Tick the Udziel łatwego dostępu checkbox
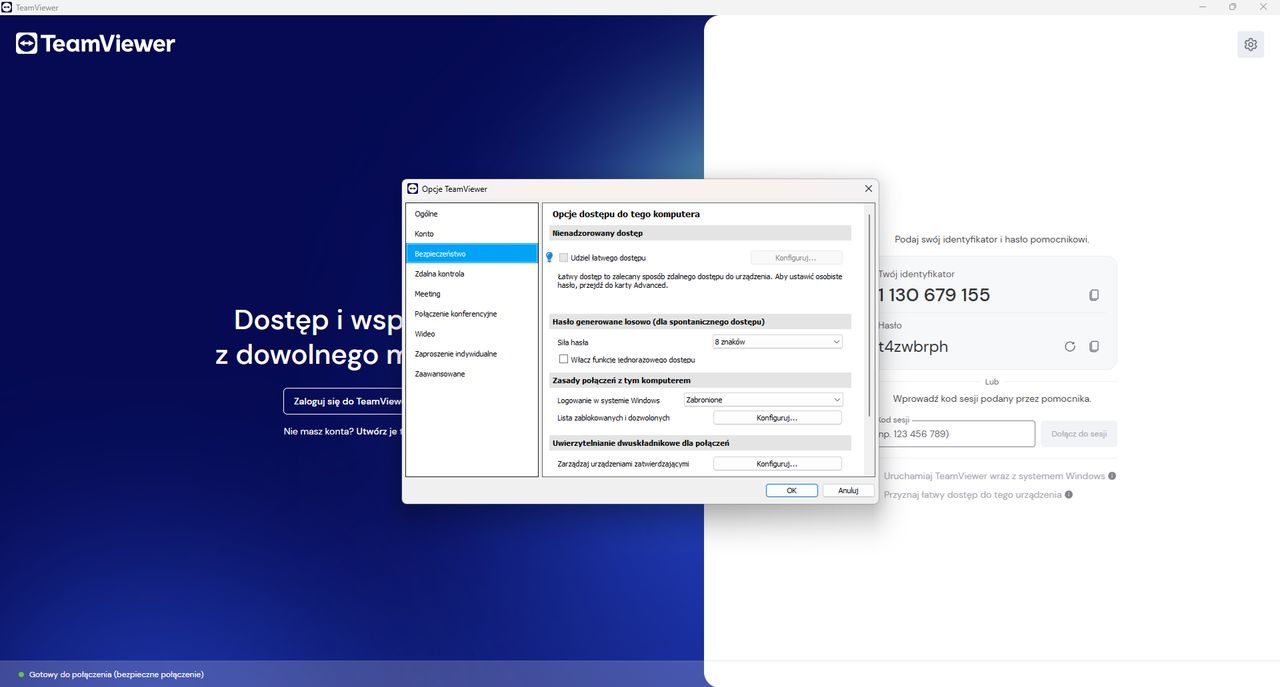1280x687 pixels. (563, 258)
